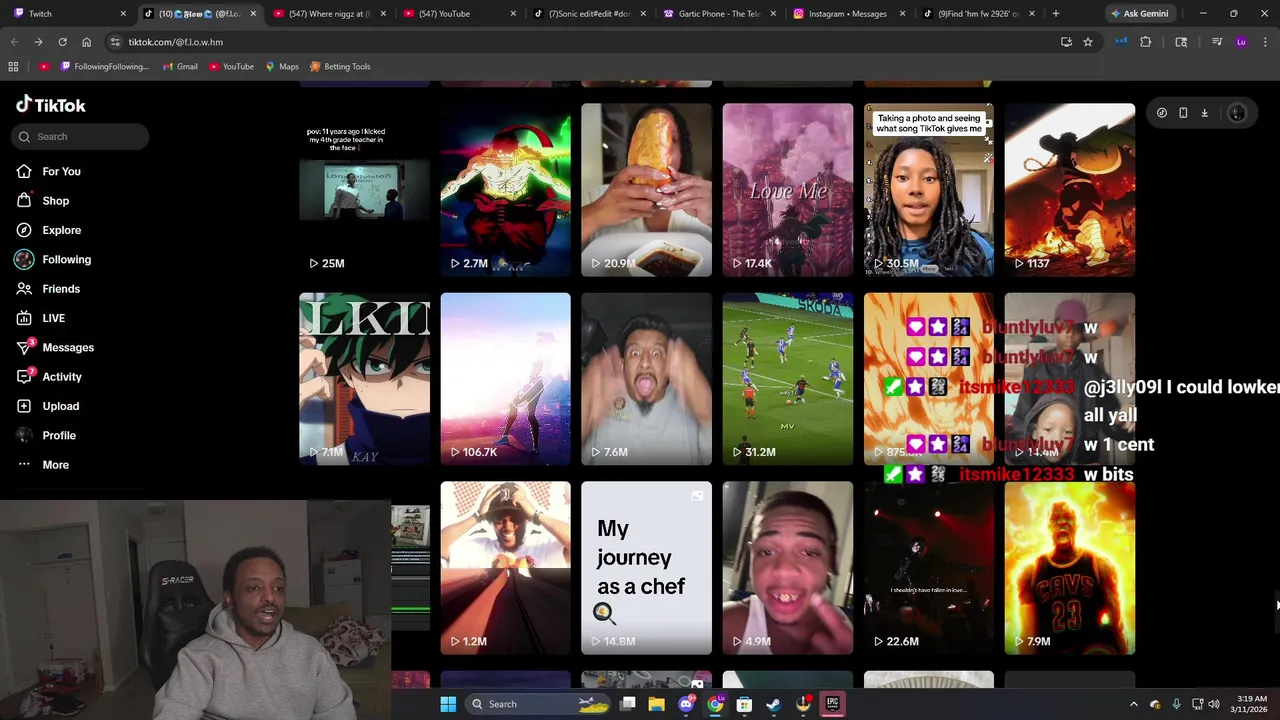Screen dimensions: 1280x720
Task: Open the video with 7.6M views
Action: (x=646, y=379)
